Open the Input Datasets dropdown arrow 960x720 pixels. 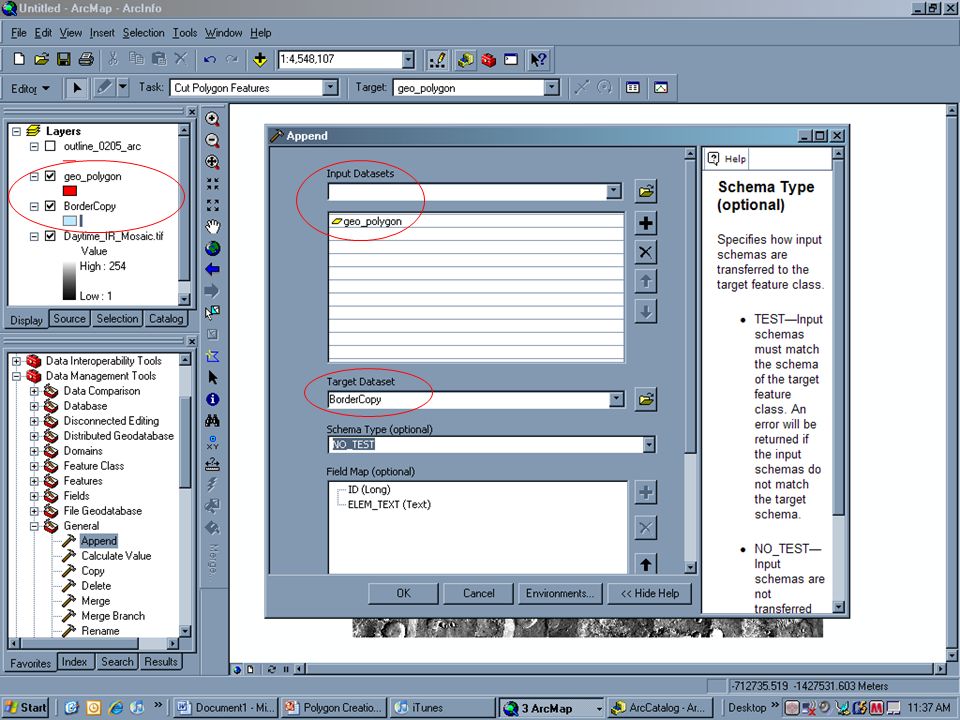pyautogui.click(x=613, y=192)
